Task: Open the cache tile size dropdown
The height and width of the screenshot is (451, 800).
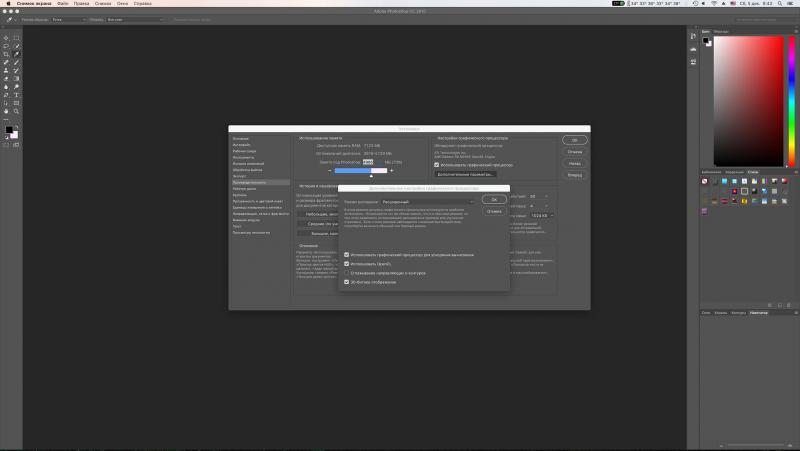Action: click(541, 216)
